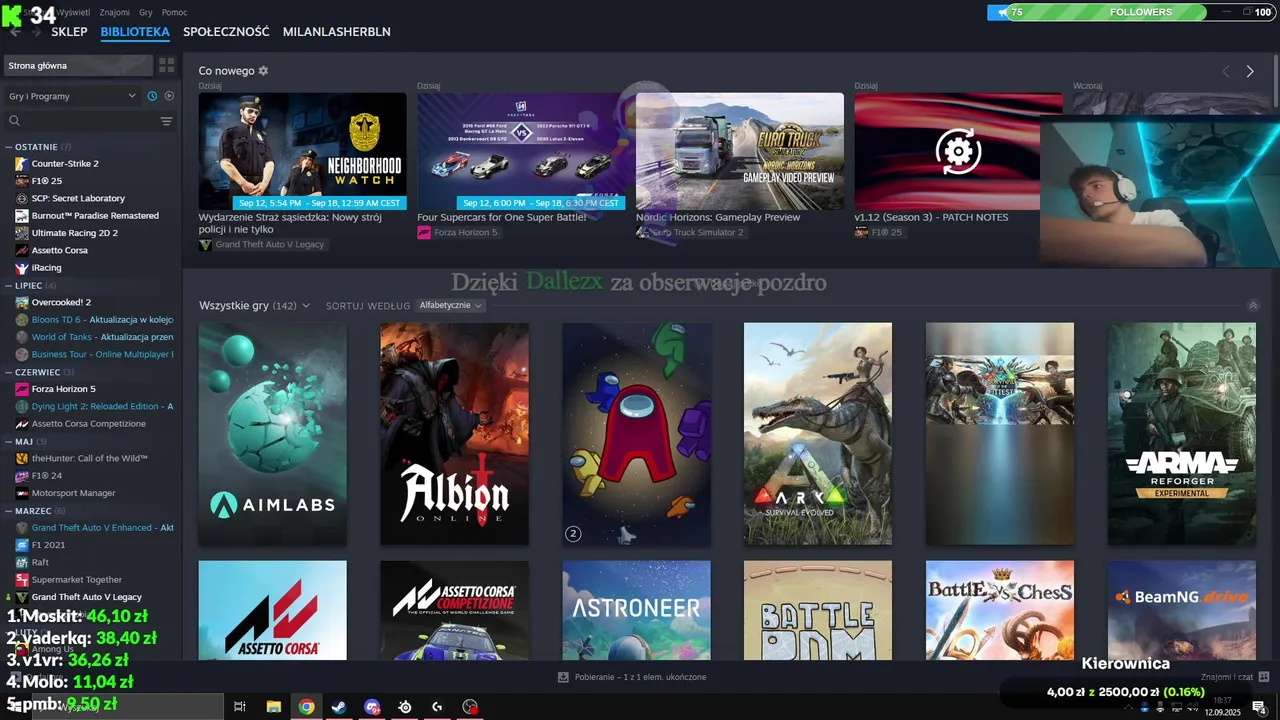Switch to the SKLEP tab
Viewport: 1280px width, 720px height.
pyautogui.click(x=69, y=32)
